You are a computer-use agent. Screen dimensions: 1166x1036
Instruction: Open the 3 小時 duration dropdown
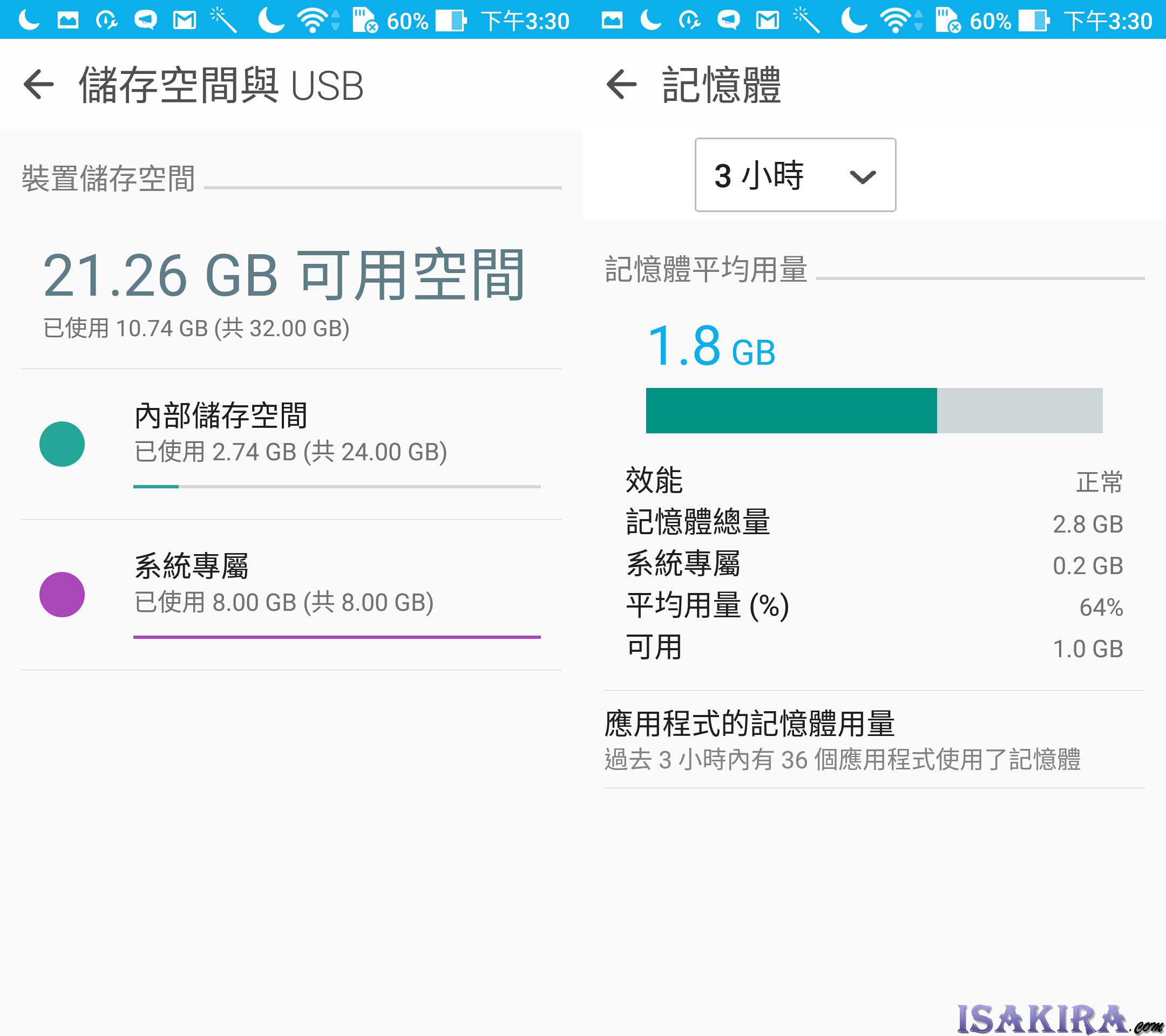click(795, 175)
